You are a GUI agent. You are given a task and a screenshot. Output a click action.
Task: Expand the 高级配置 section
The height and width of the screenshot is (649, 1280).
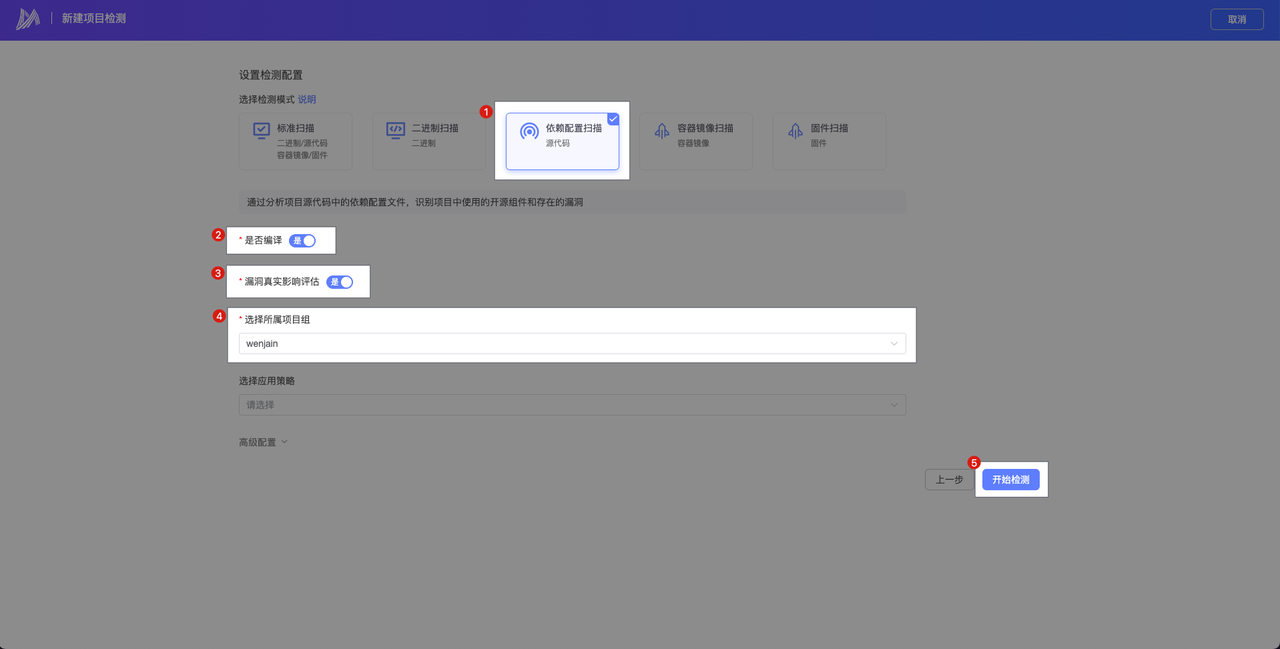coord(263,442)
